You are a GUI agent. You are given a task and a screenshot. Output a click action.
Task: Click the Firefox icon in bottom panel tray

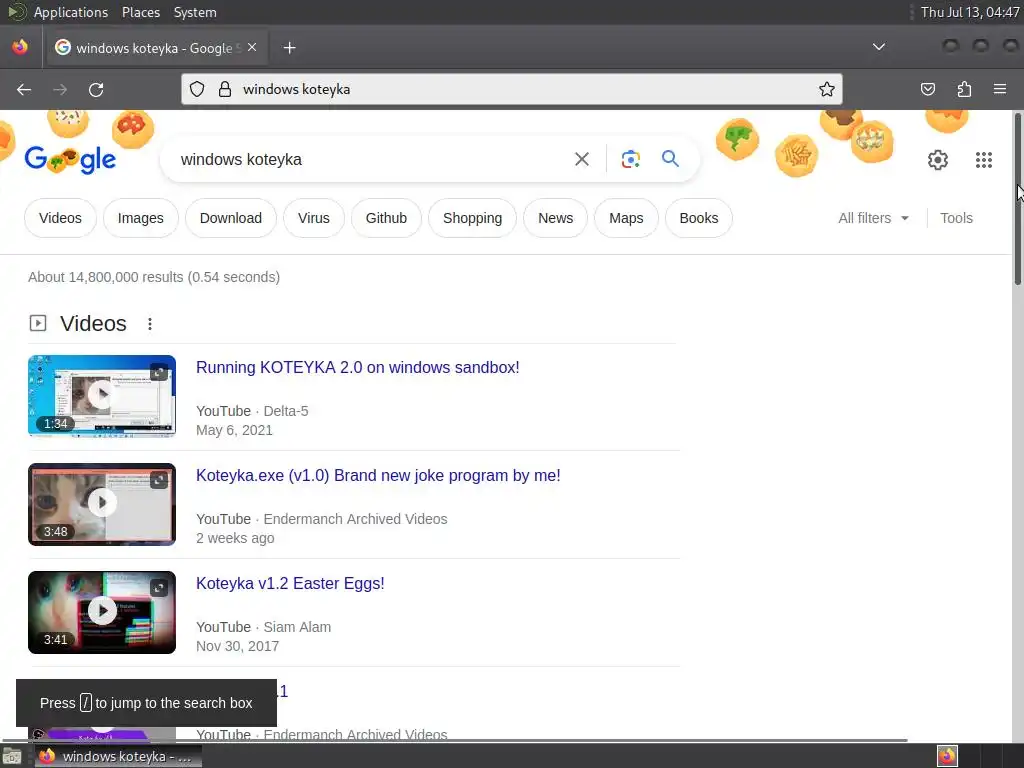pos(947,756)
